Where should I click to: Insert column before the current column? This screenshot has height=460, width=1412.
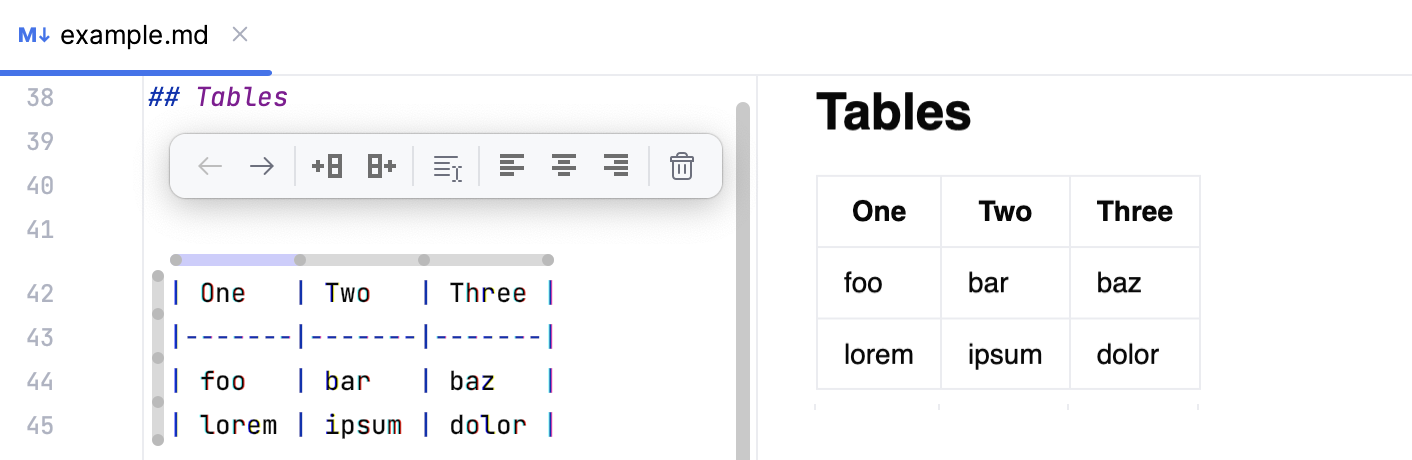(x=328, y=166)
